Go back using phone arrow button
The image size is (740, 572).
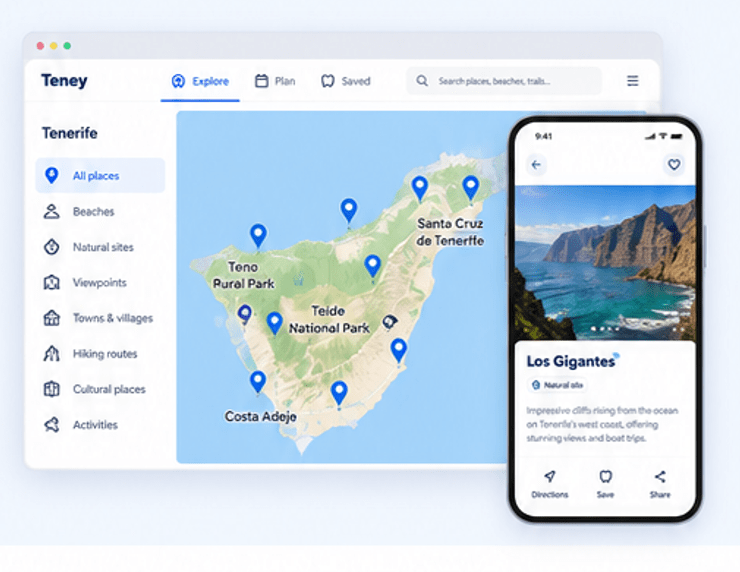[536, 165]
